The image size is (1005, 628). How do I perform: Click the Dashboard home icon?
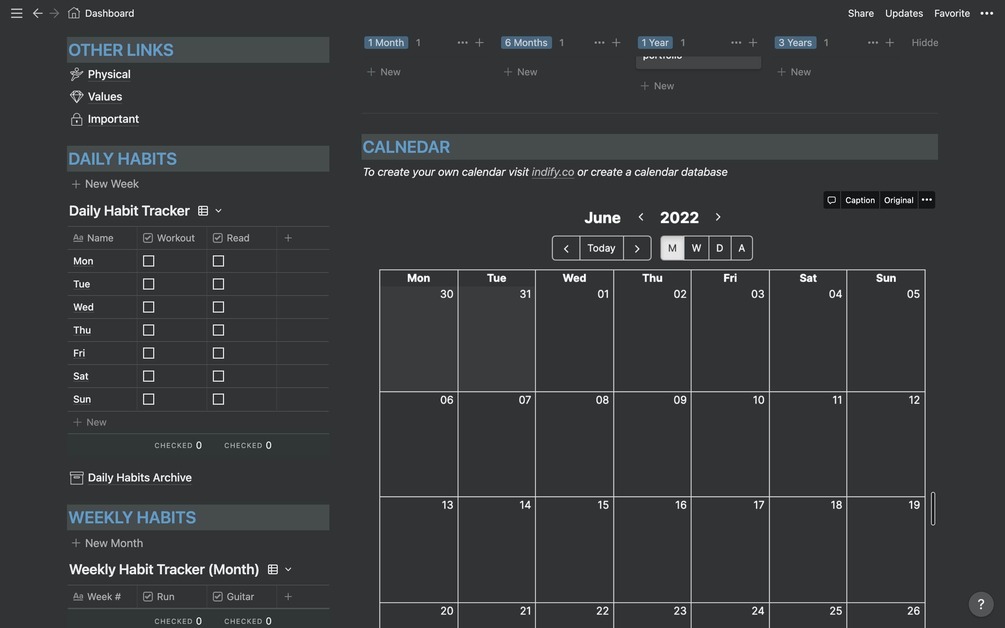pyautogui.click(x=74, y=13)
